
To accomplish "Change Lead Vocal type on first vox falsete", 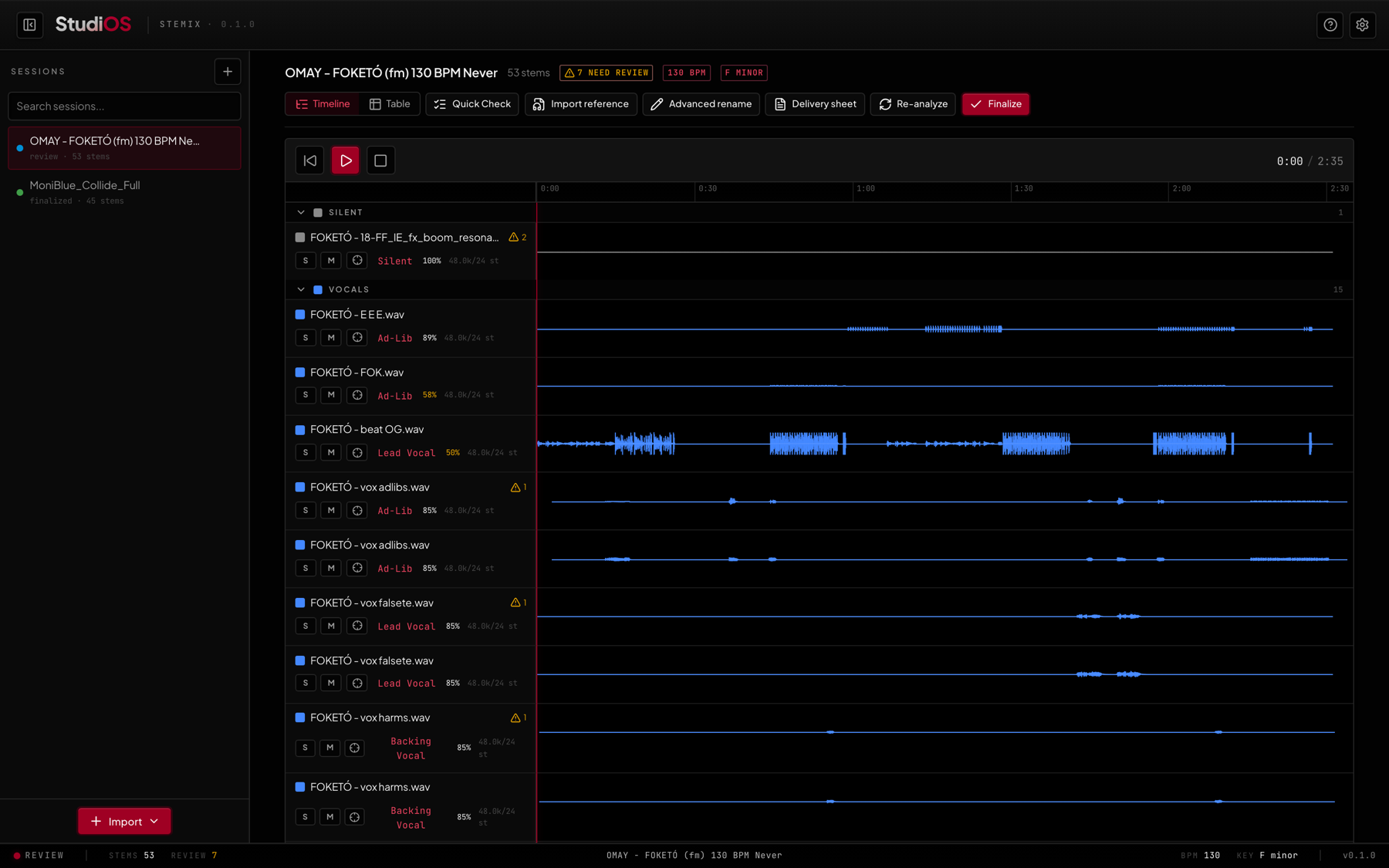I will click(407, 627).
